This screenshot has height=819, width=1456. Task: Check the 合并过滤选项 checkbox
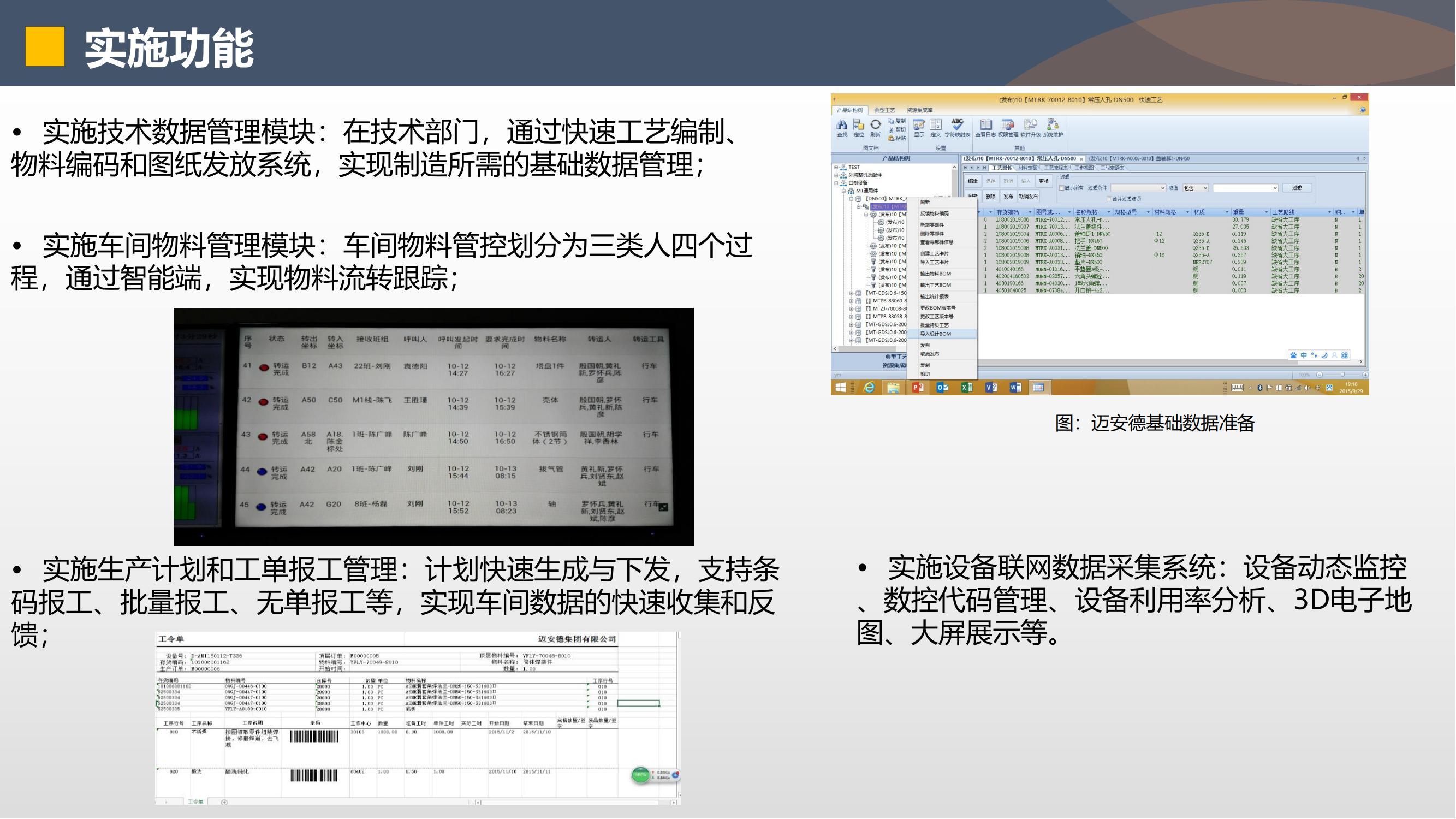(x=1109, y=199)
